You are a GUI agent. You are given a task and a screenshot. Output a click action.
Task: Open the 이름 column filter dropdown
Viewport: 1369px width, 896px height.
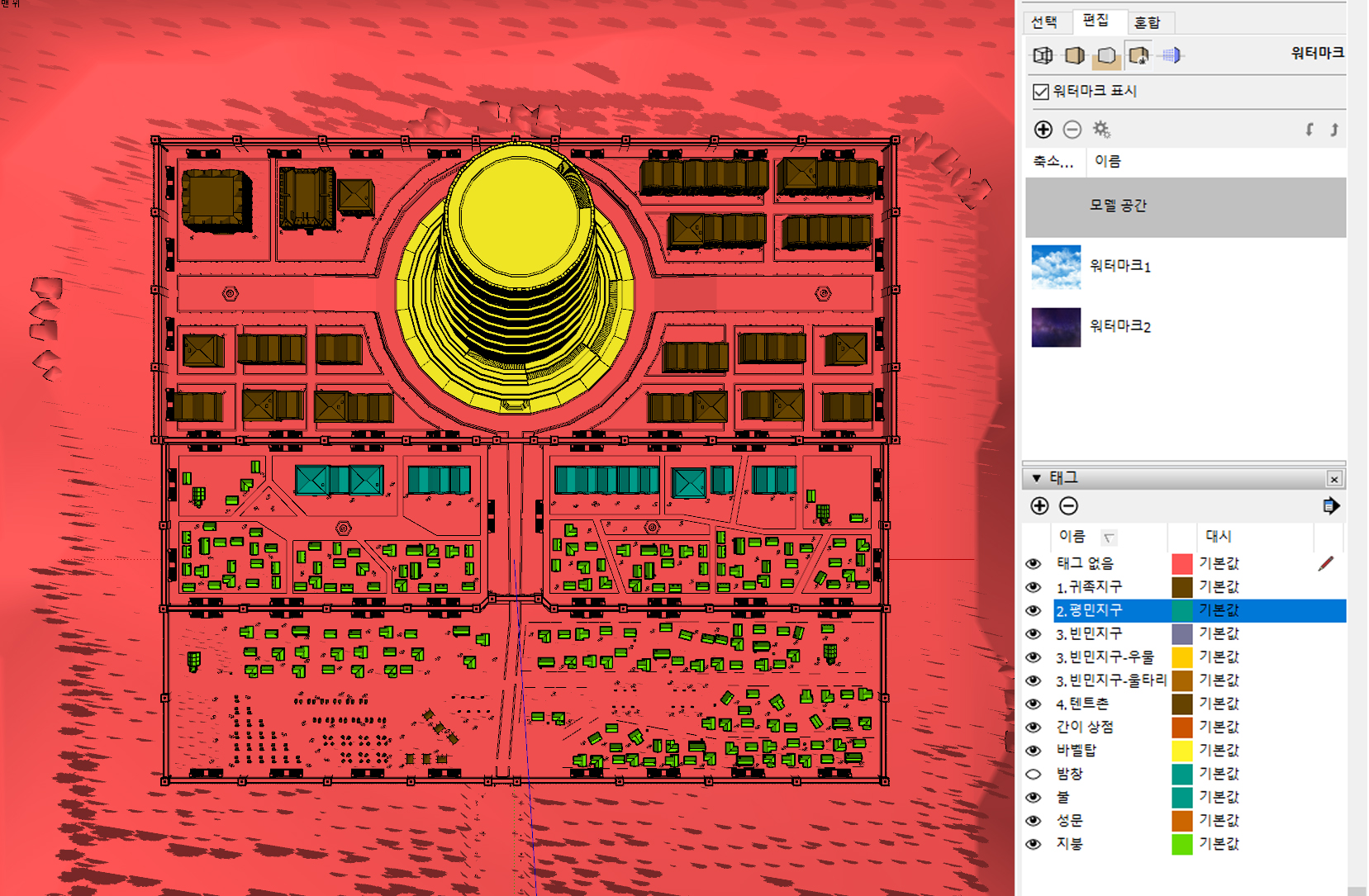pos(1109,538)
